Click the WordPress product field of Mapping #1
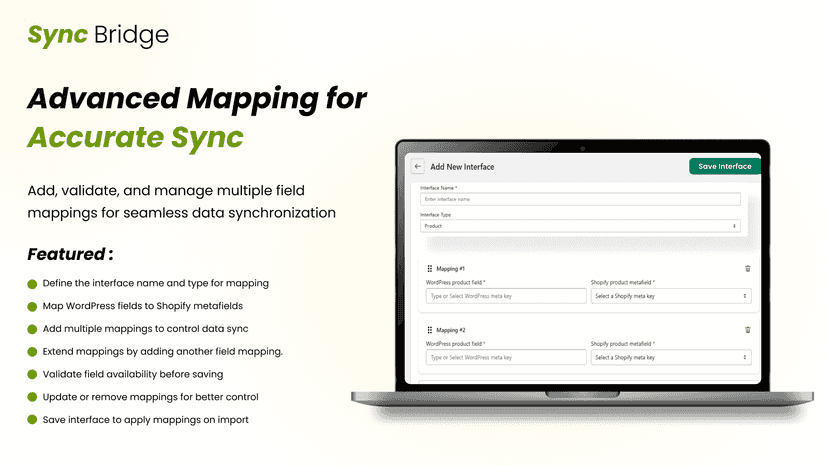This screenshot has height=466, width=828. click(x=506, y=296)
